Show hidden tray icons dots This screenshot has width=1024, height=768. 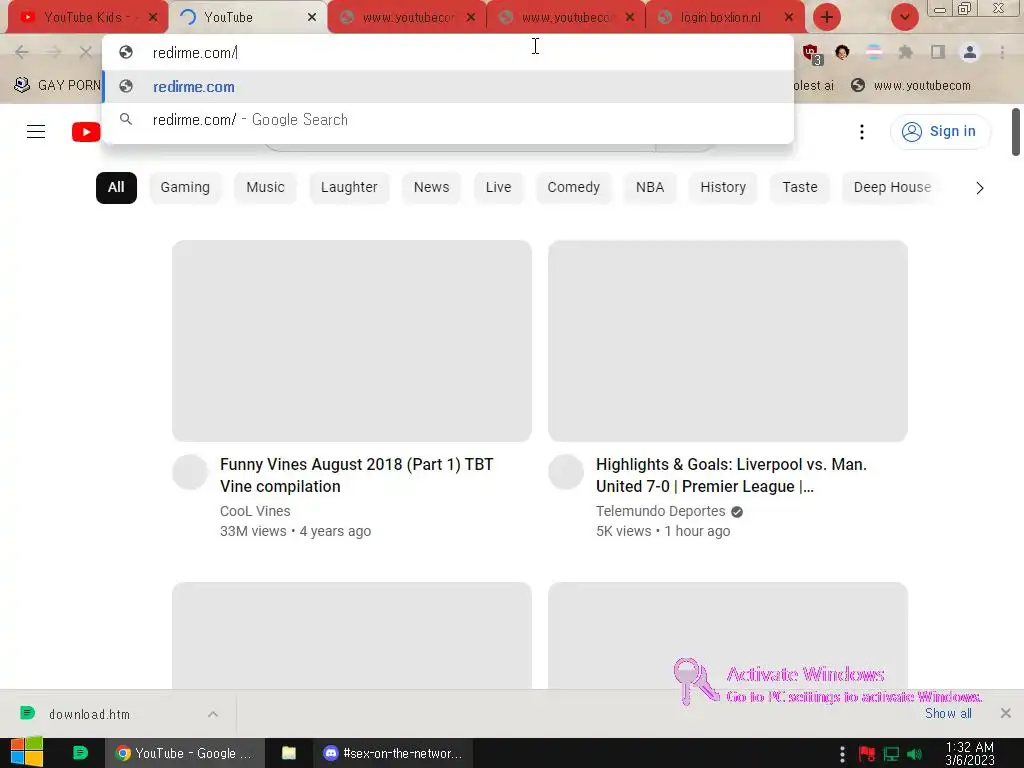[x=842, y=754]
